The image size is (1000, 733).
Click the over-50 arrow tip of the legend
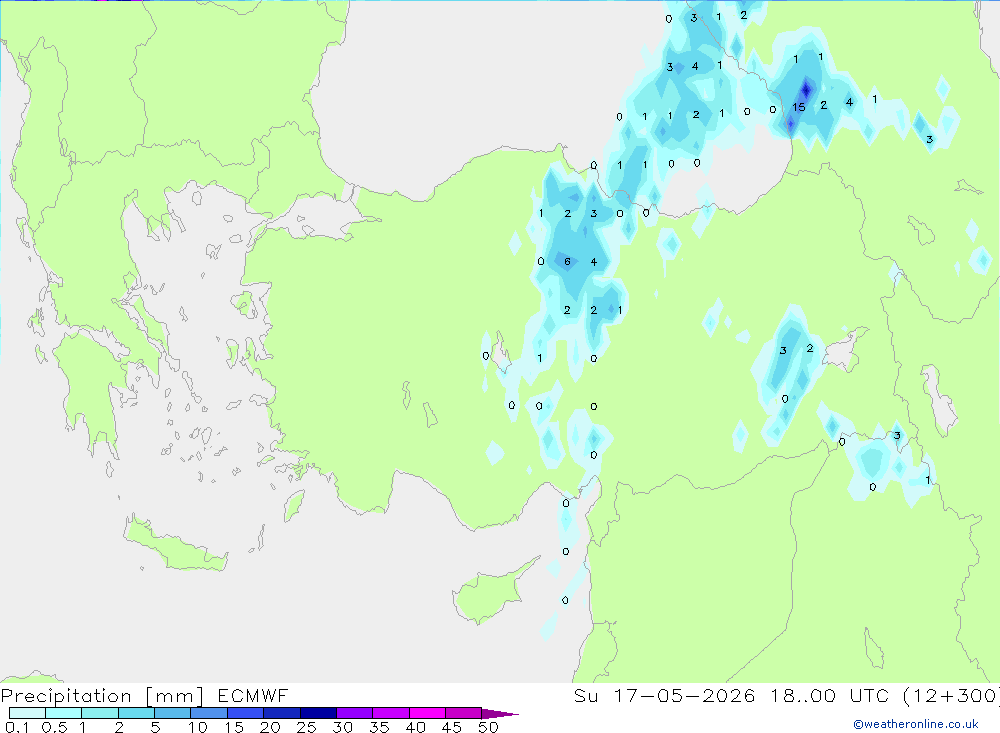coord(501,714)
